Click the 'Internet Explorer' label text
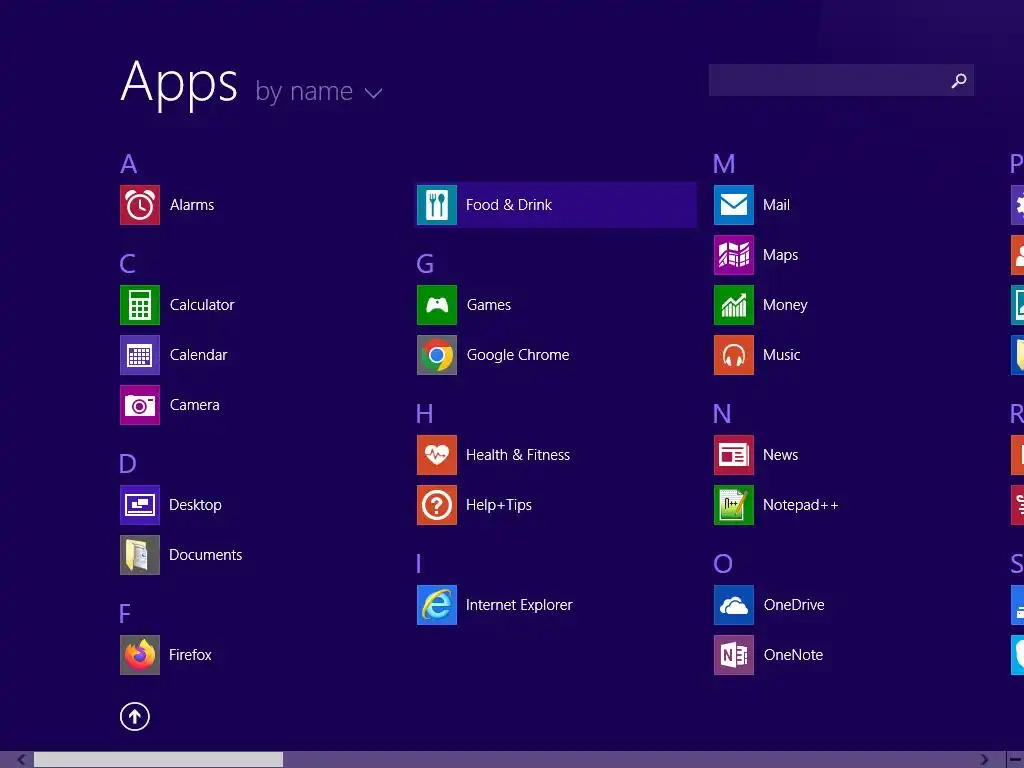 (519, 605)
